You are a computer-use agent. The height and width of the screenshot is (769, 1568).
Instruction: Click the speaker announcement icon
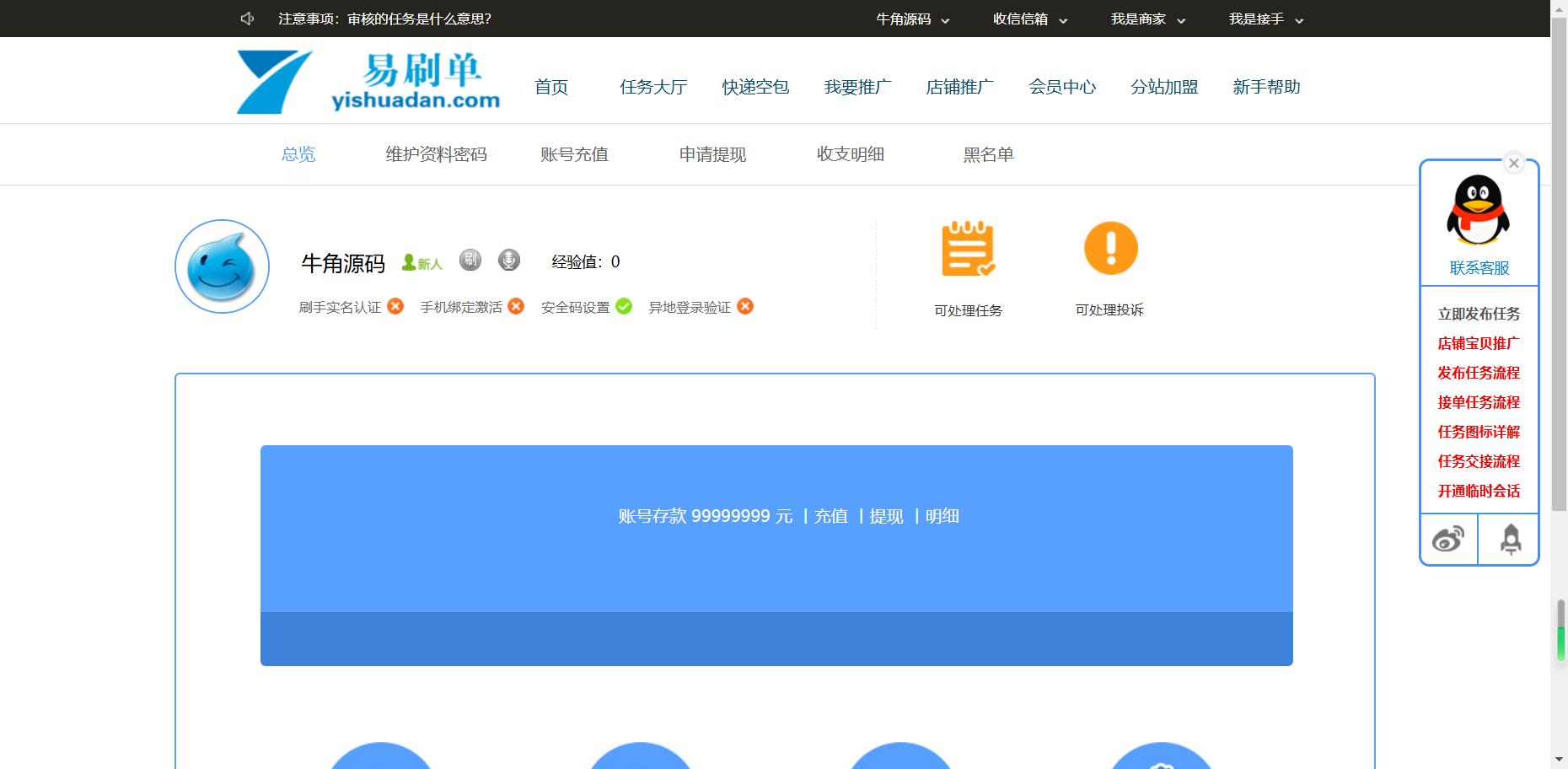[x=247, y=19]
